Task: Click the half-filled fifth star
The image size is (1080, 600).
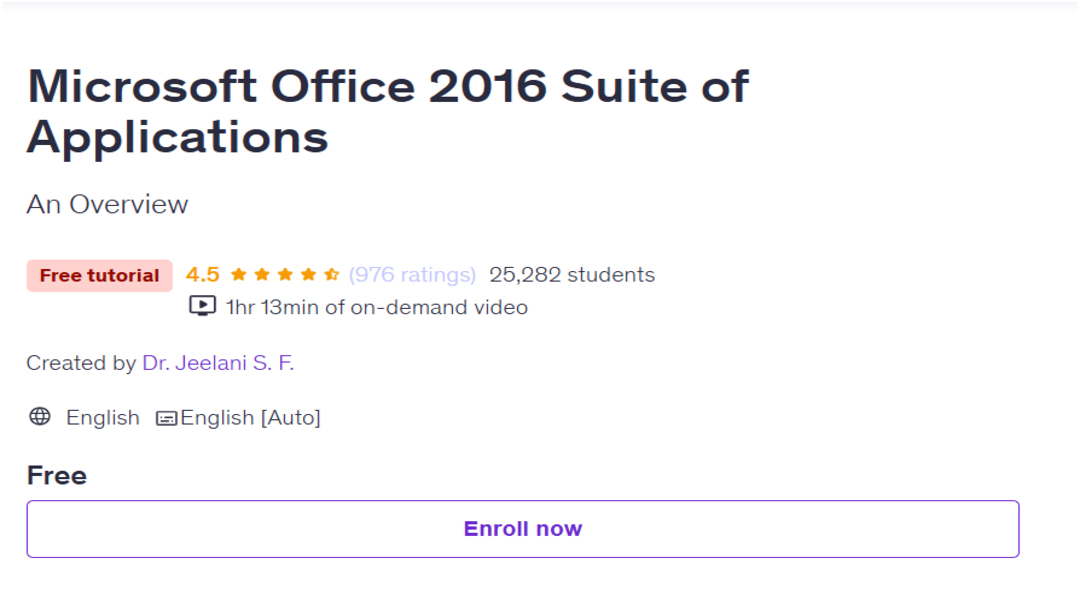Action: pos(331,275)
